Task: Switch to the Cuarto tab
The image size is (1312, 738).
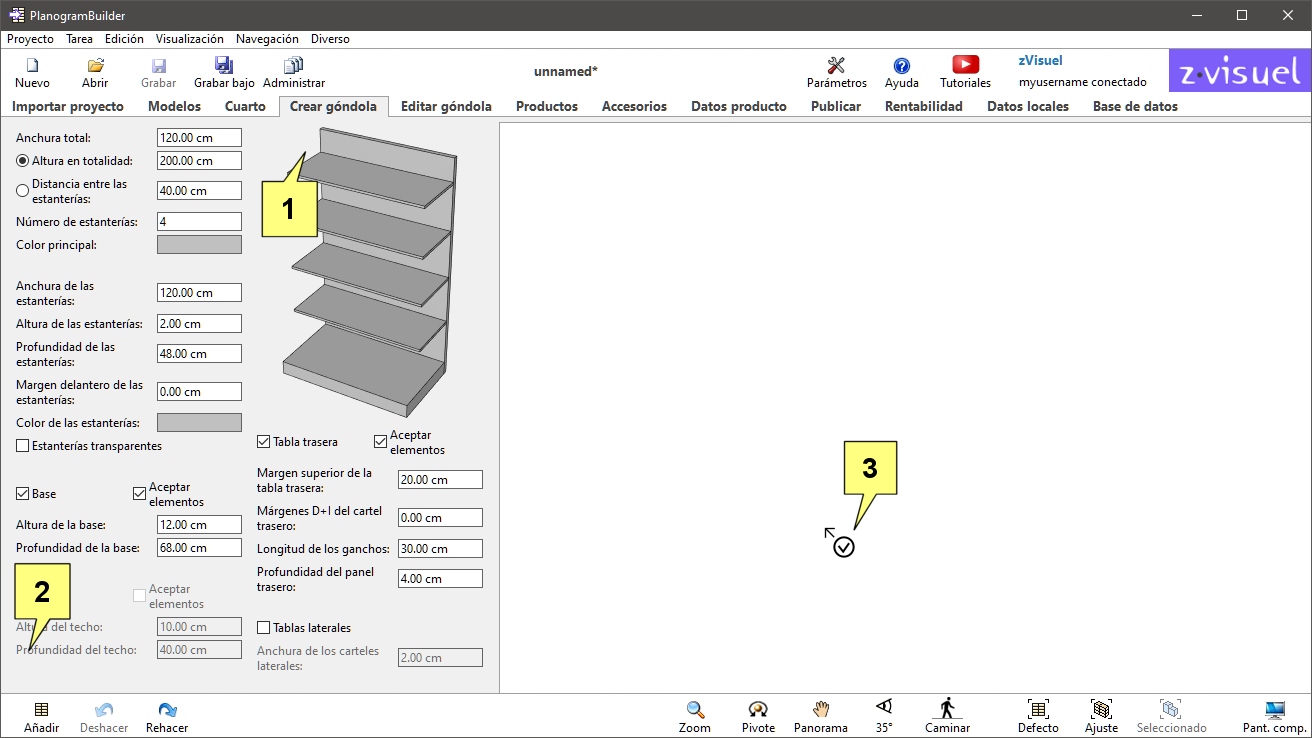Action: point(245,106)
